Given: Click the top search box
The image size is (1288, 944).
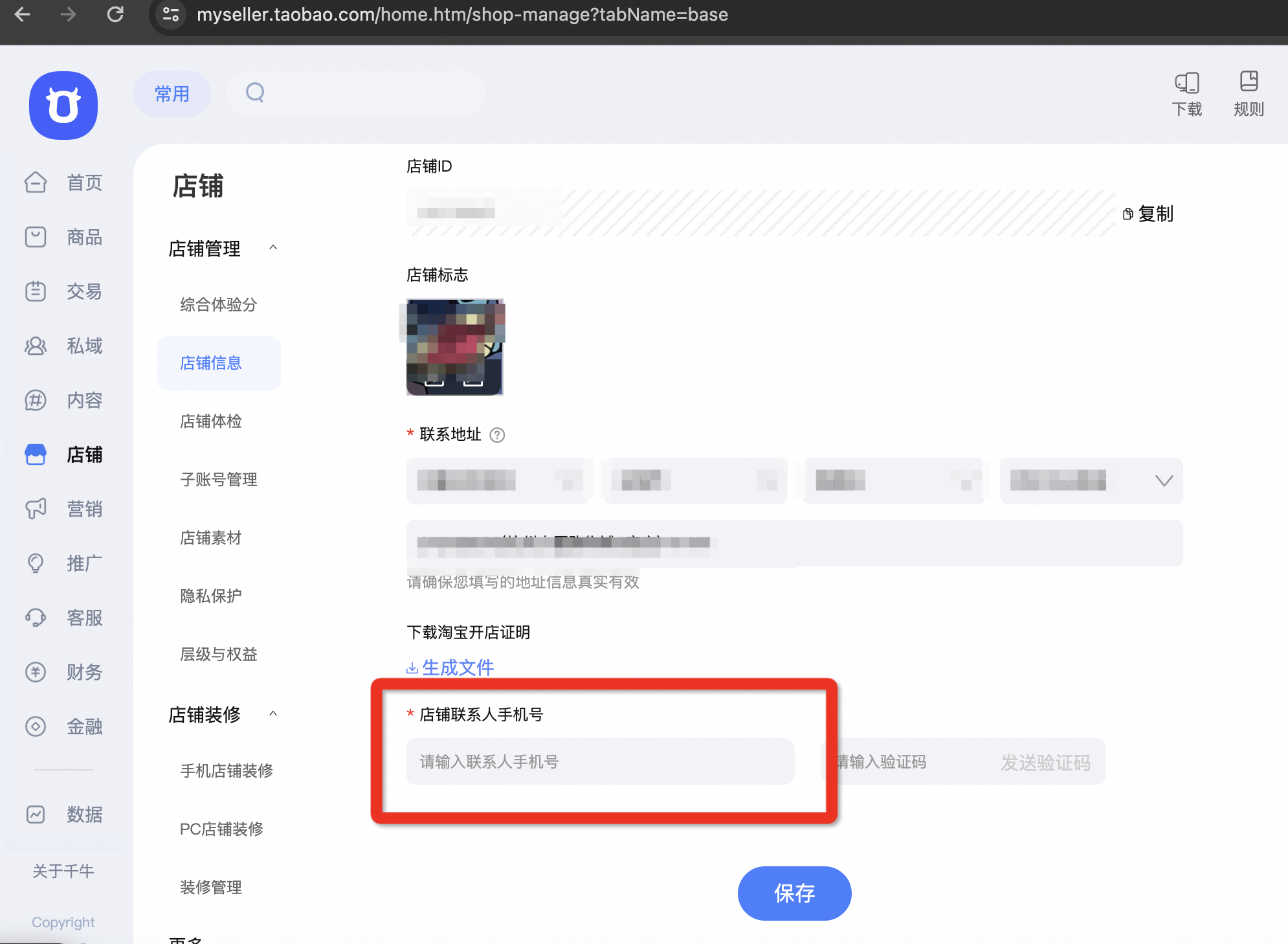Looking at the screenshot, I should tap(356, 94).
